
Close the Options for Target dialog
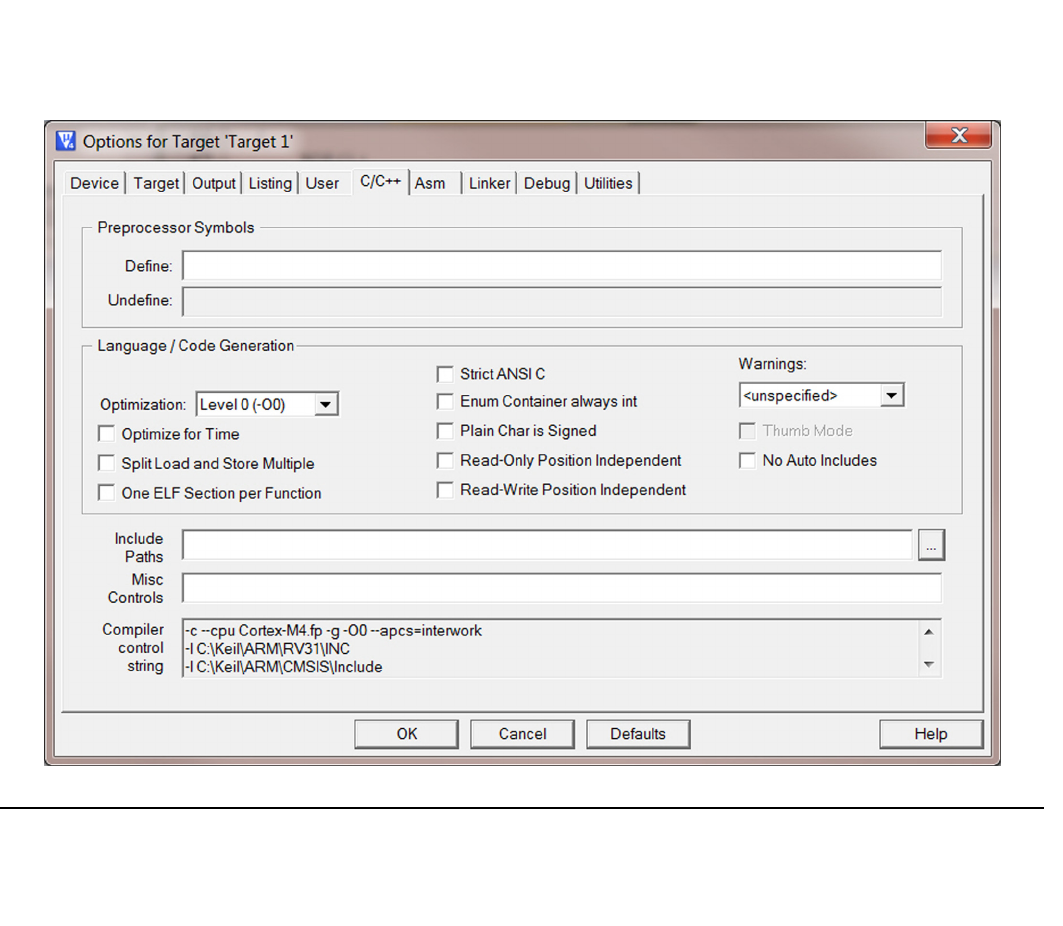[x=959, y=135]
